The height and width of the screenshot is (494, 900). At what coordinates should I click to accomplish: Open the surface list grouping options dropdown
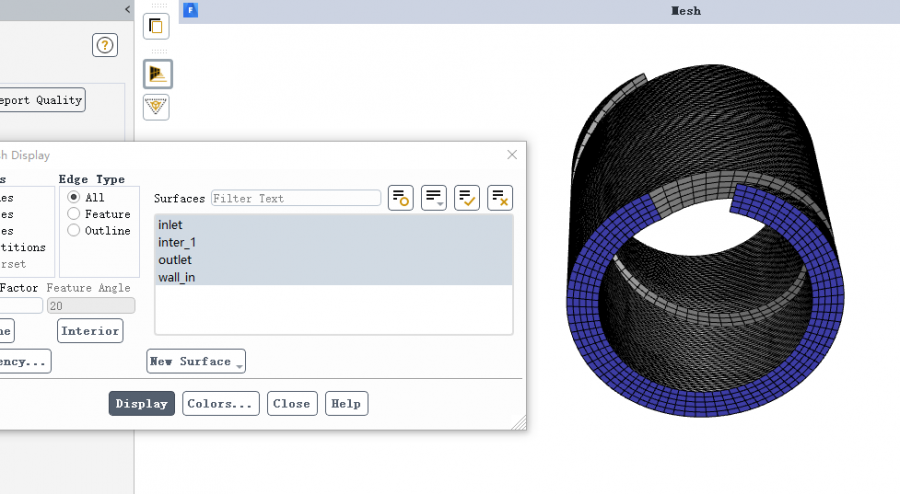click(434, 198)
